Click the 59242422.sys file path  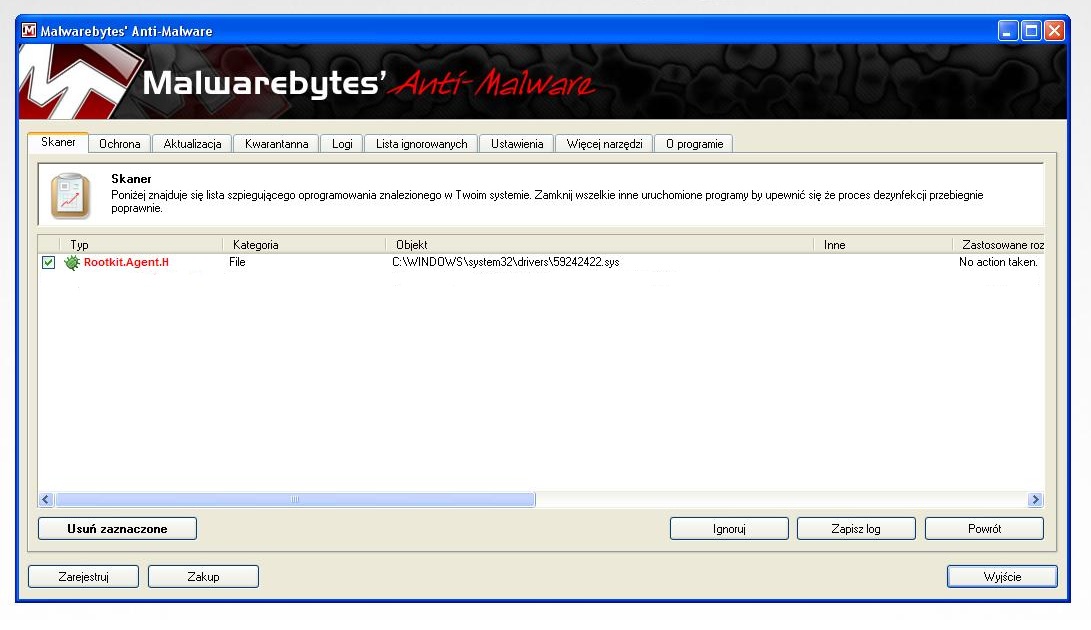coord(505,262)
